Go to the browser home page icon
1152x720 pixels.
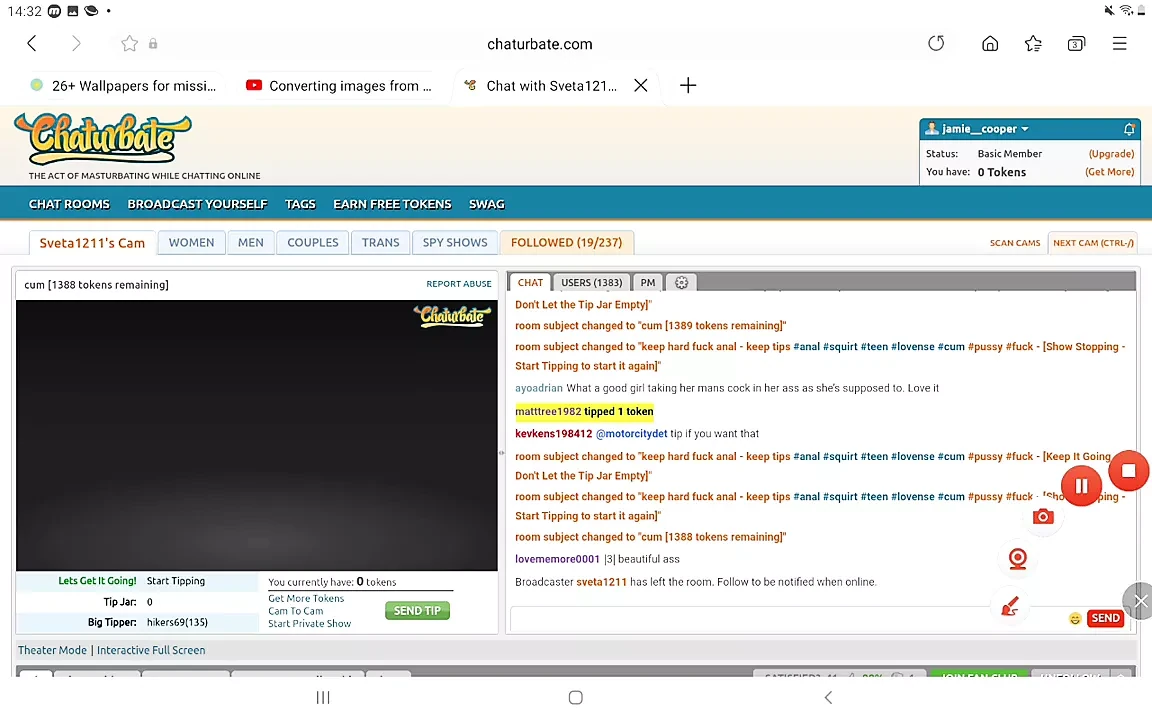pyautogui.click(x=990, y=43)
